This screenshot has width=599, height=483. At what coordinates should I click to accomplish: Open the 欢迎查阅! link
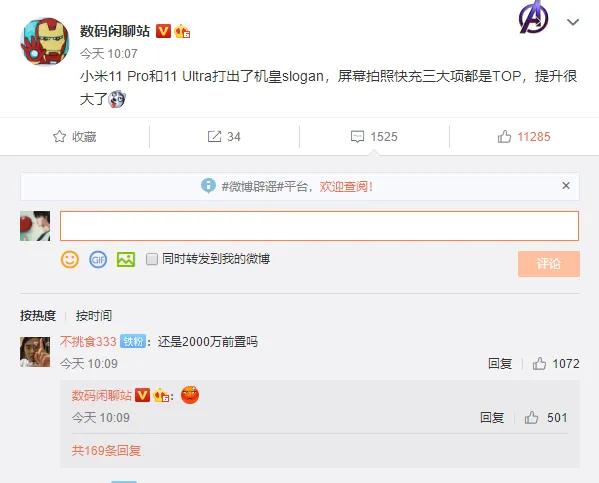click(x=346, y=186)
